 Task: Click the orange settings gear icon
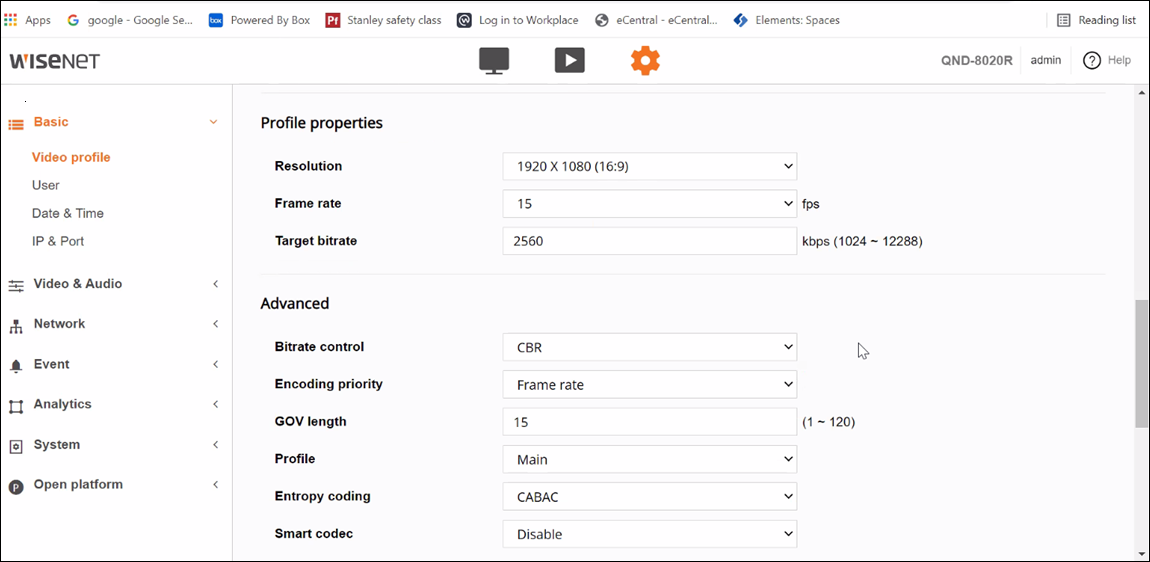point(645,61)
